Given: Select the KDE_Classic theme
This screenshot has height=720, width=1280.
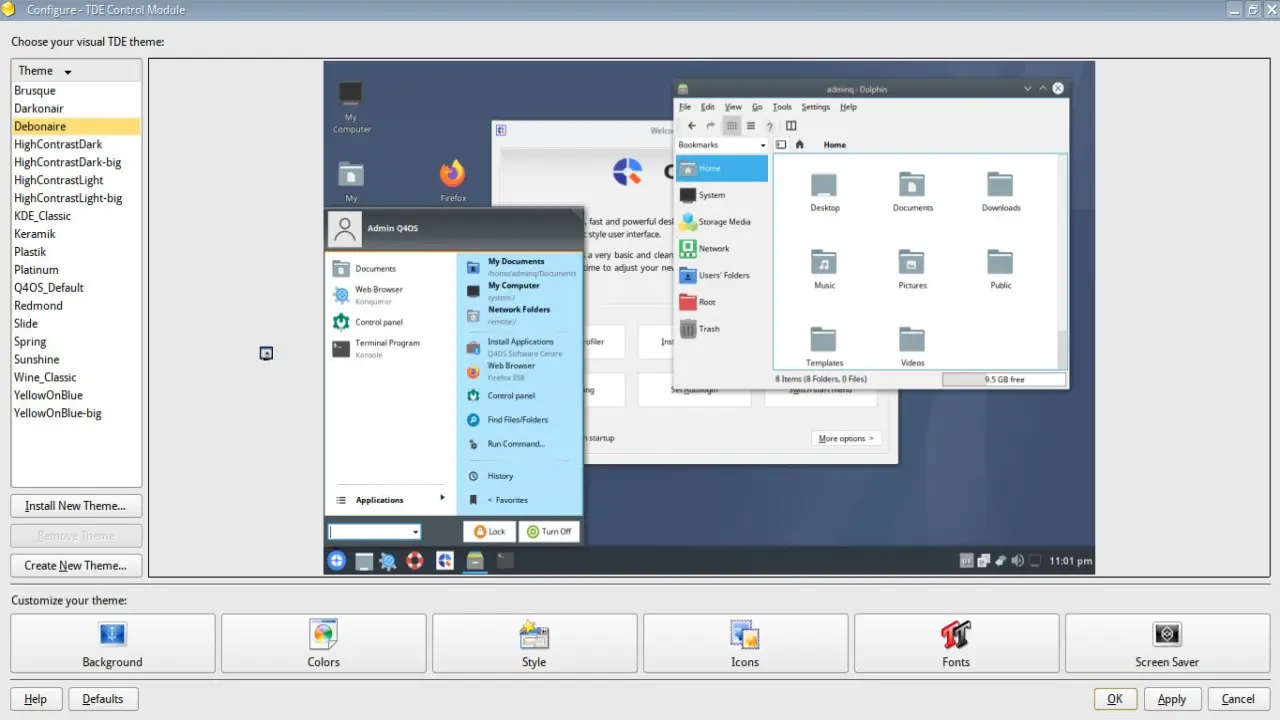Looking at the screenshot, I should (76, 216).
